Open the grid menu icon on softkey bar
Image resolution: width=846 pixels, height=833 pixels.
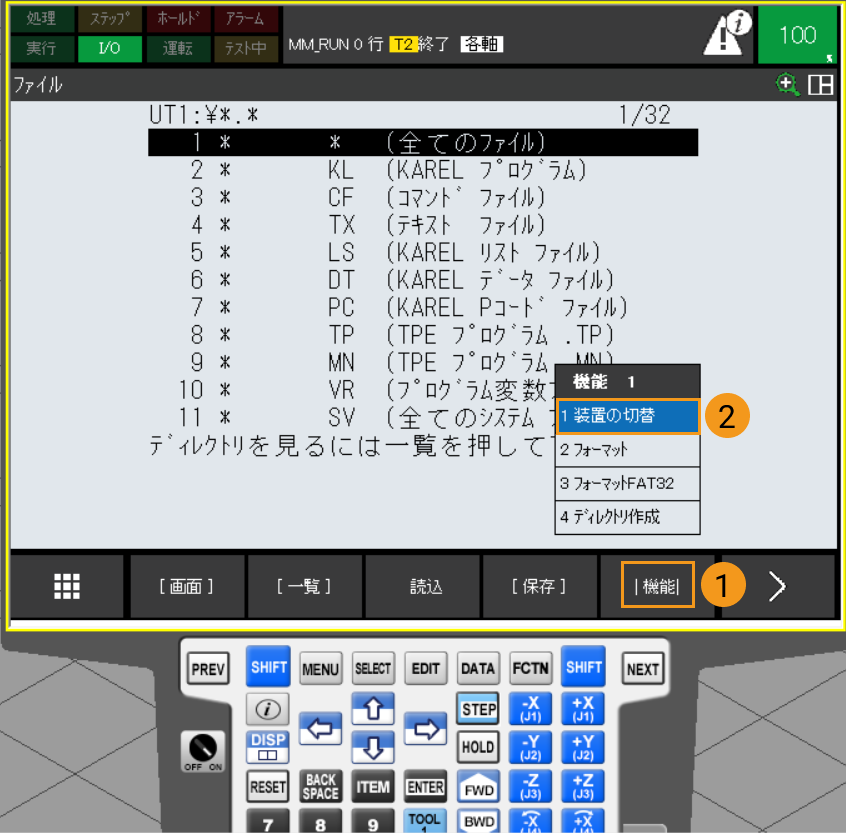point(67,586)
